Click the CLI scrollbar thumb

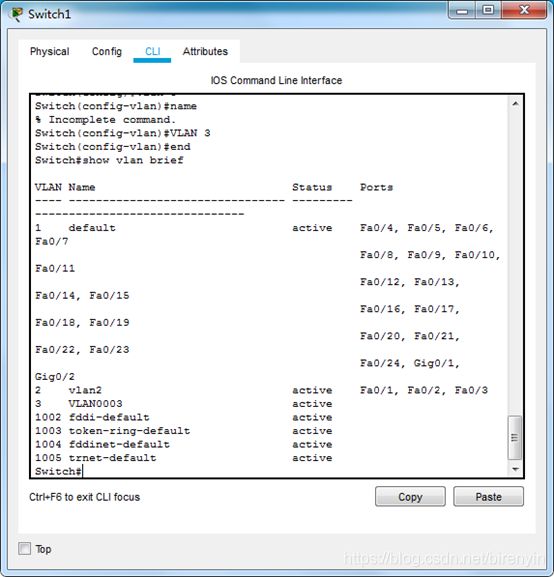tap(515, 438)
